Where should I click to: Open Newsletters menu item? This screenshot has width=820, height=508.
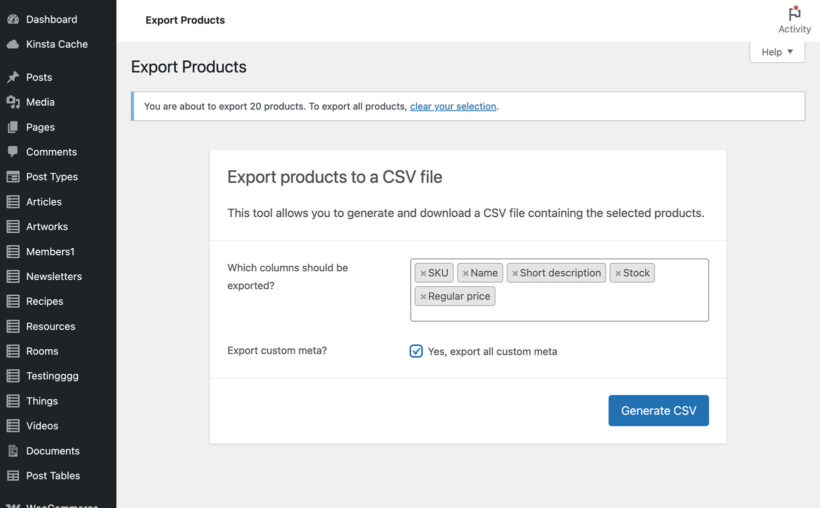54,276
